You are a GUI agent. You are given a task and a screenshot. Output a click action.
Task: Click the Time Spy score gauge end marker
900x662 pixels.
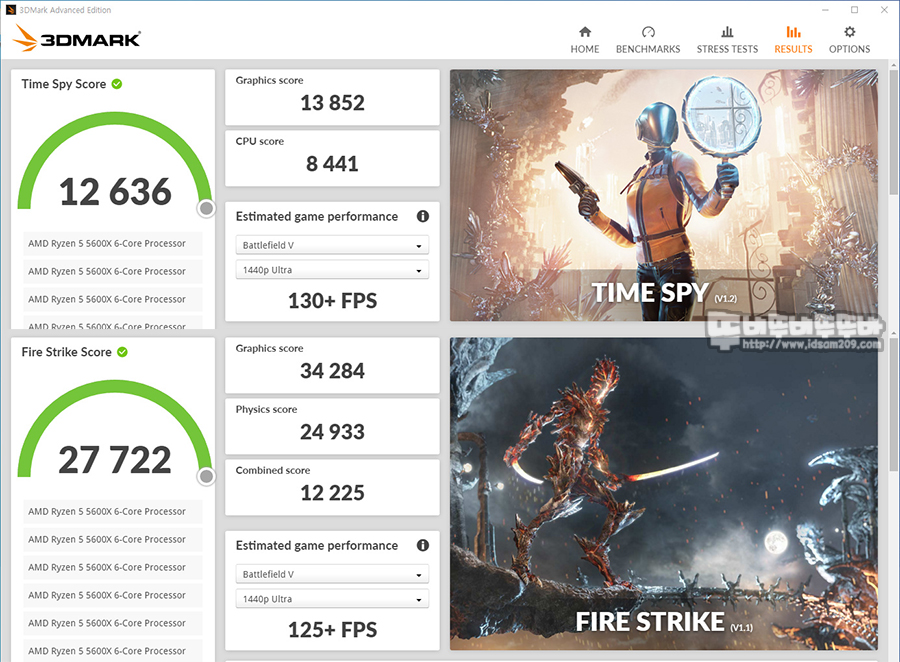206,208
